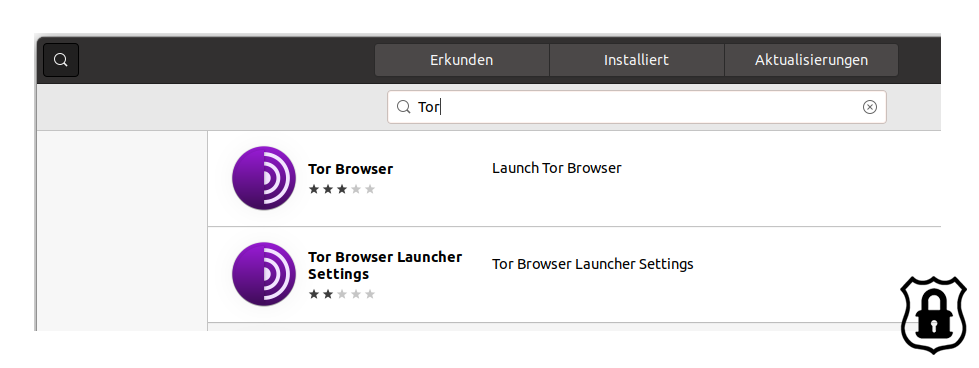The width and height of the screenshot is (979, 368).
Task: Focus the search field containing Tor
Action: [x=636, y=107]
